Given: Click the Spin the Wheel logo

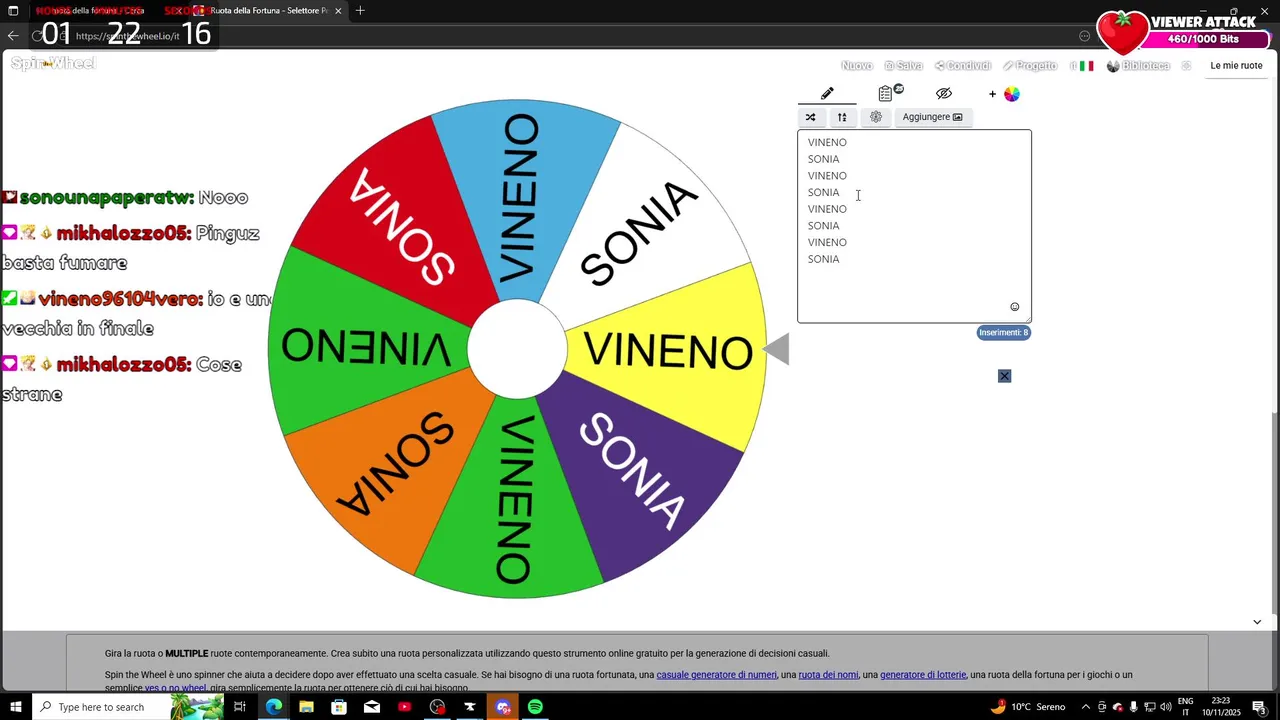Looking at the screenshot, I should [53, 63].
